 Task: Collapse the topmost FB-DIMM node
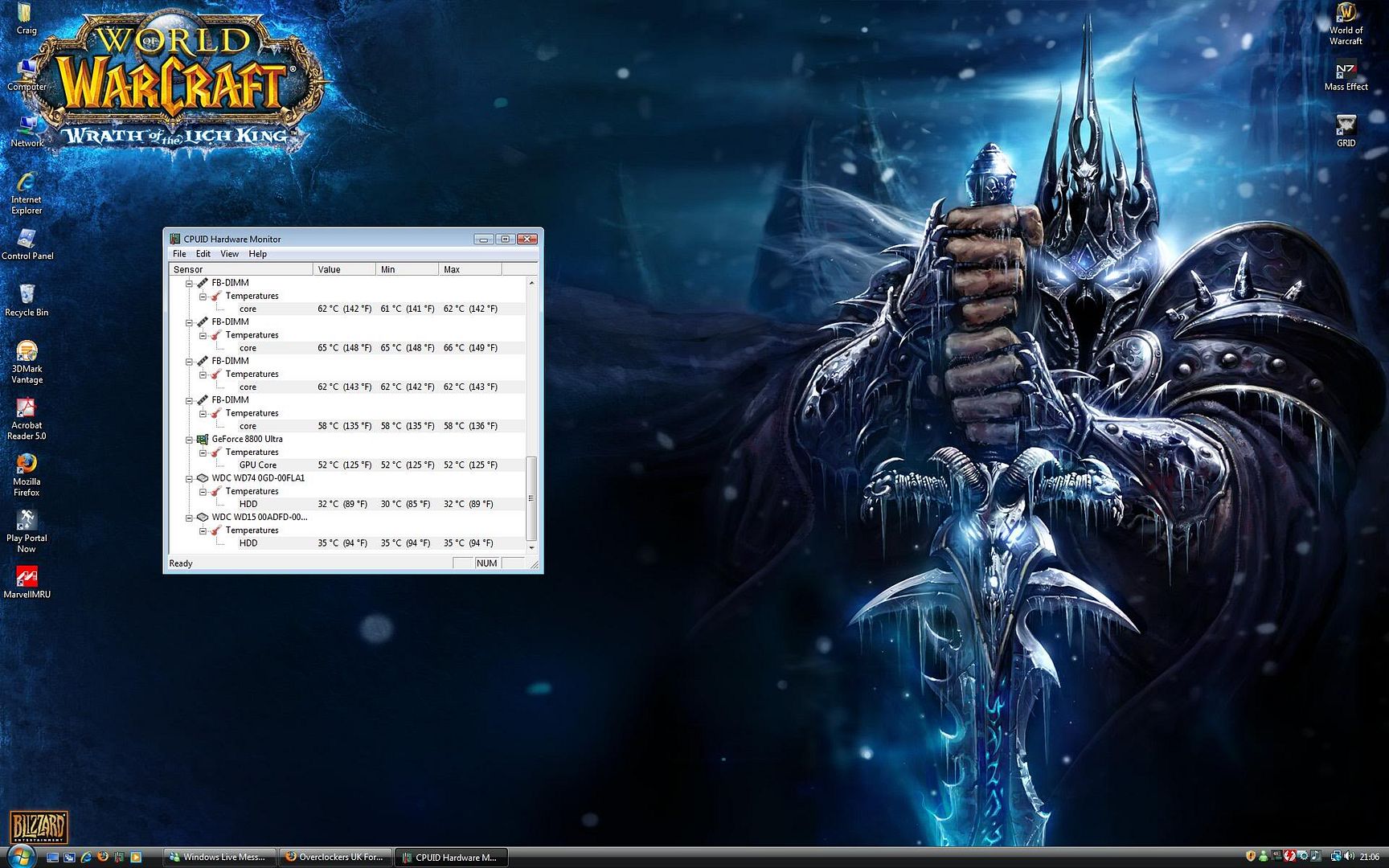click(x=190, y=283)
